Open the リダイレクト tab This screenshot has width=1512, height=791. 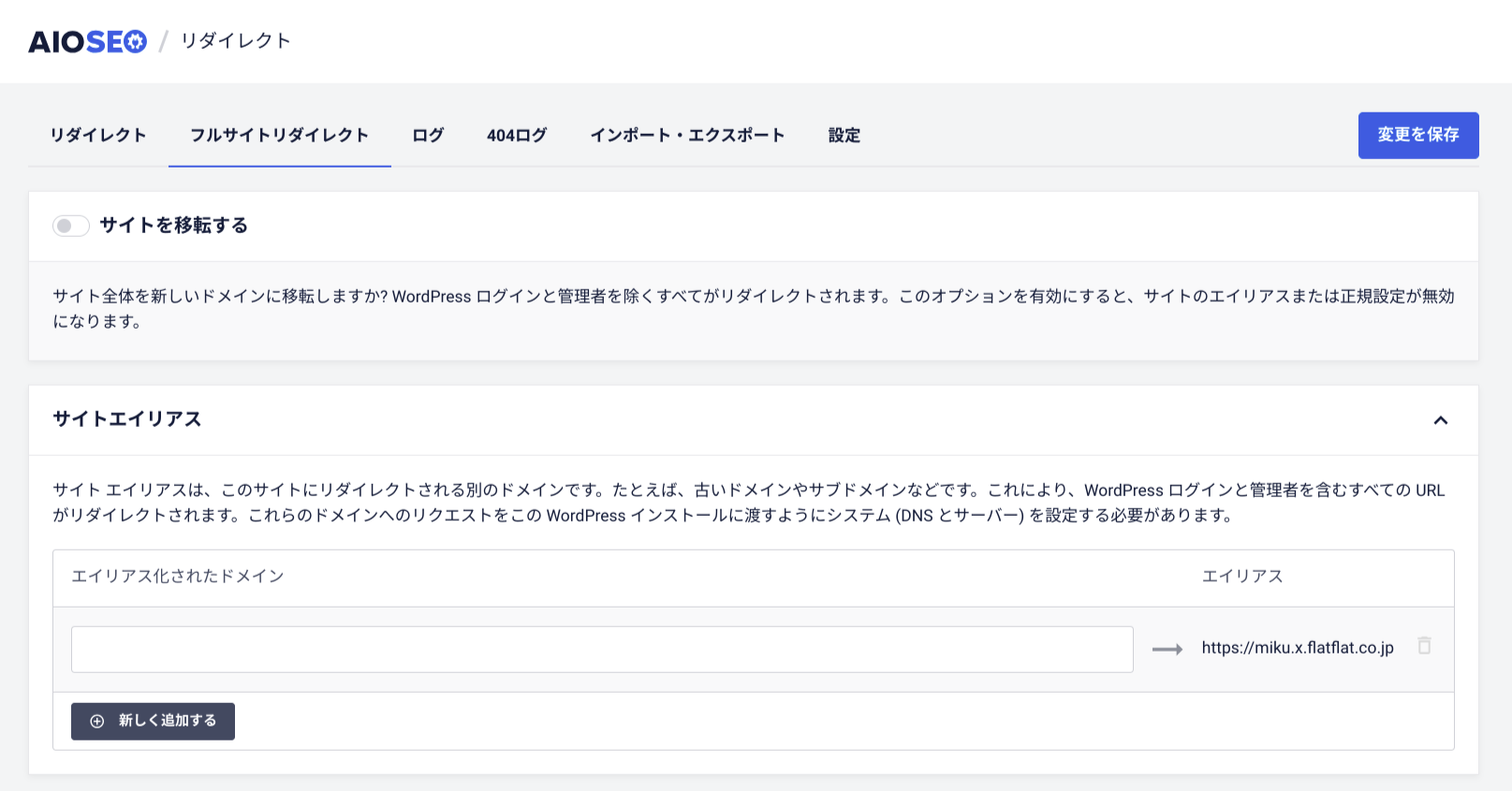(98, 136)
